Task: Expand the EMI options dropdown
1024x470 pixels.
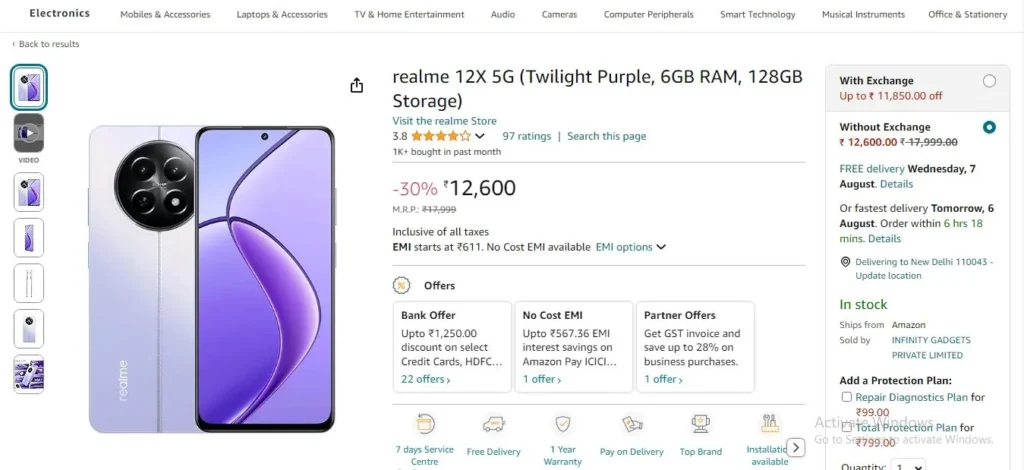Action: click(x=630, y=247)
